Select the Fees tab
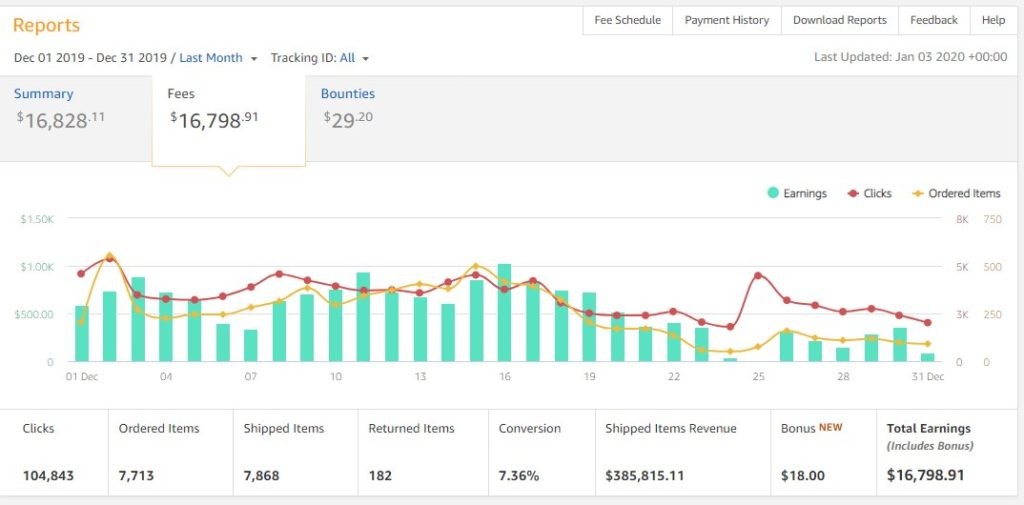Viewport: 1024px width, 505px height. [x=181, y=94]
